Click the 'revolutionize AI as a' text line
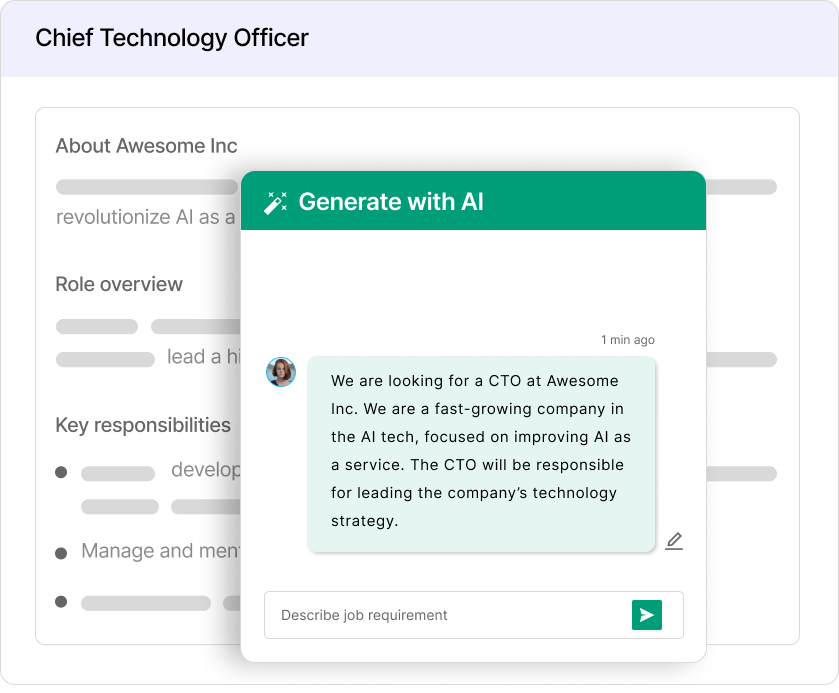The image size is (839, 693). click(146, 217)
